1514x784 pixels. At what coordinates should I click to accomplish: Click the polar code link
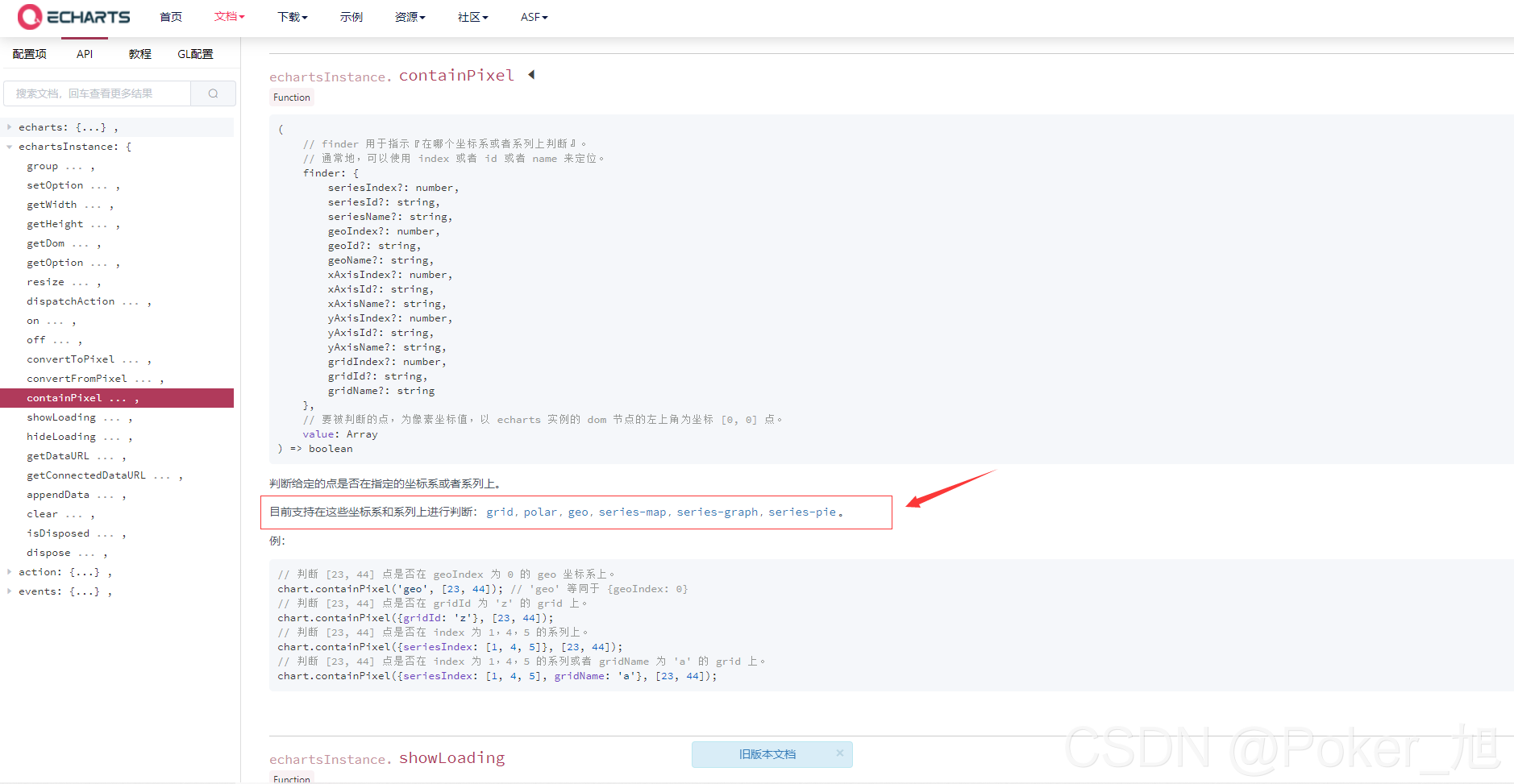pyautogui.click(x=540, y=512)
